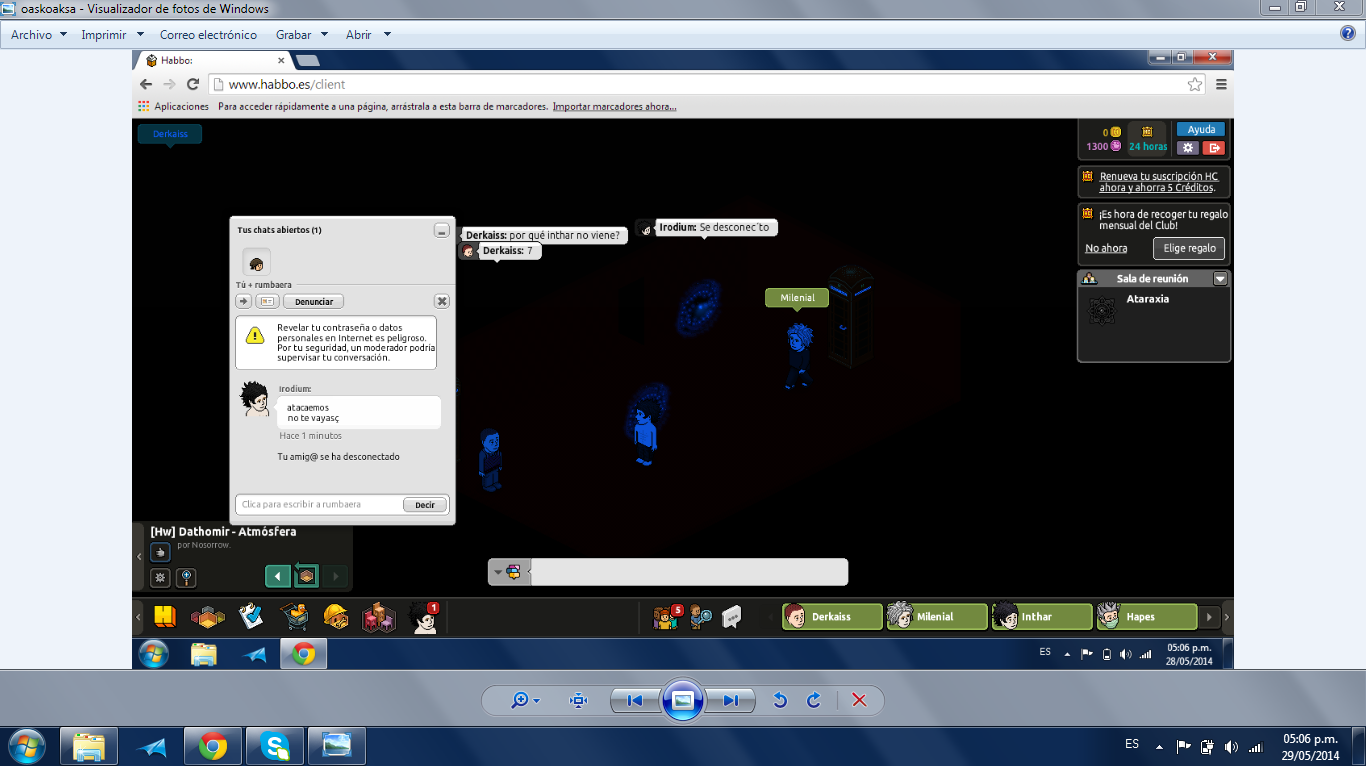
Task: Click the red logout exit button
Action: pyautogui.click(x=1213, y=147)
